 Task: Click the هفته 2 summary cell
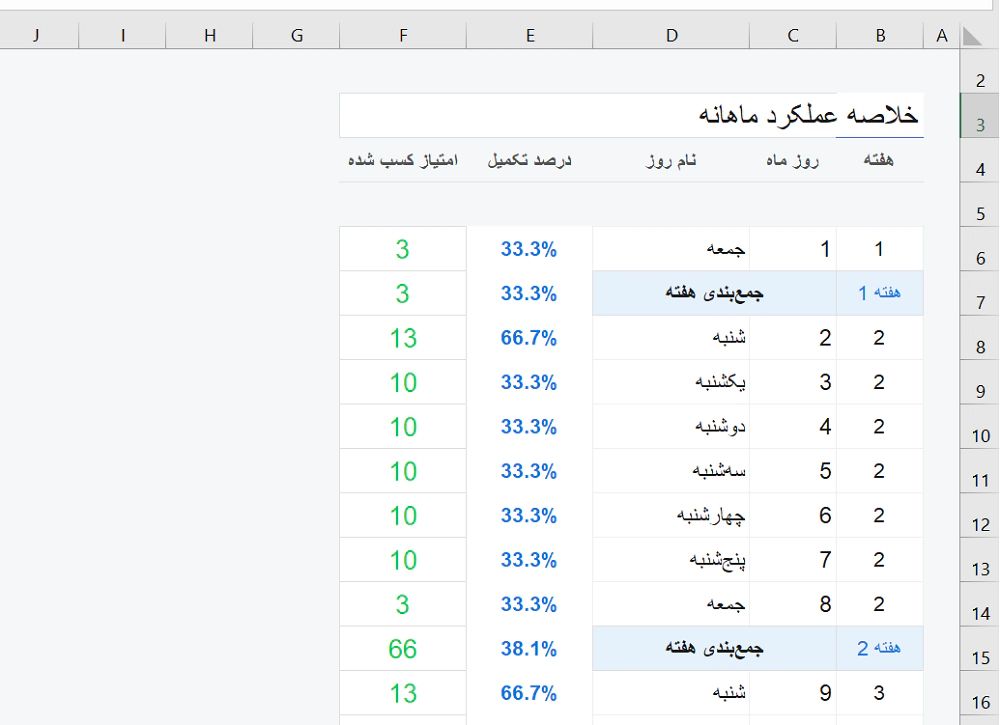click(880, 648)
